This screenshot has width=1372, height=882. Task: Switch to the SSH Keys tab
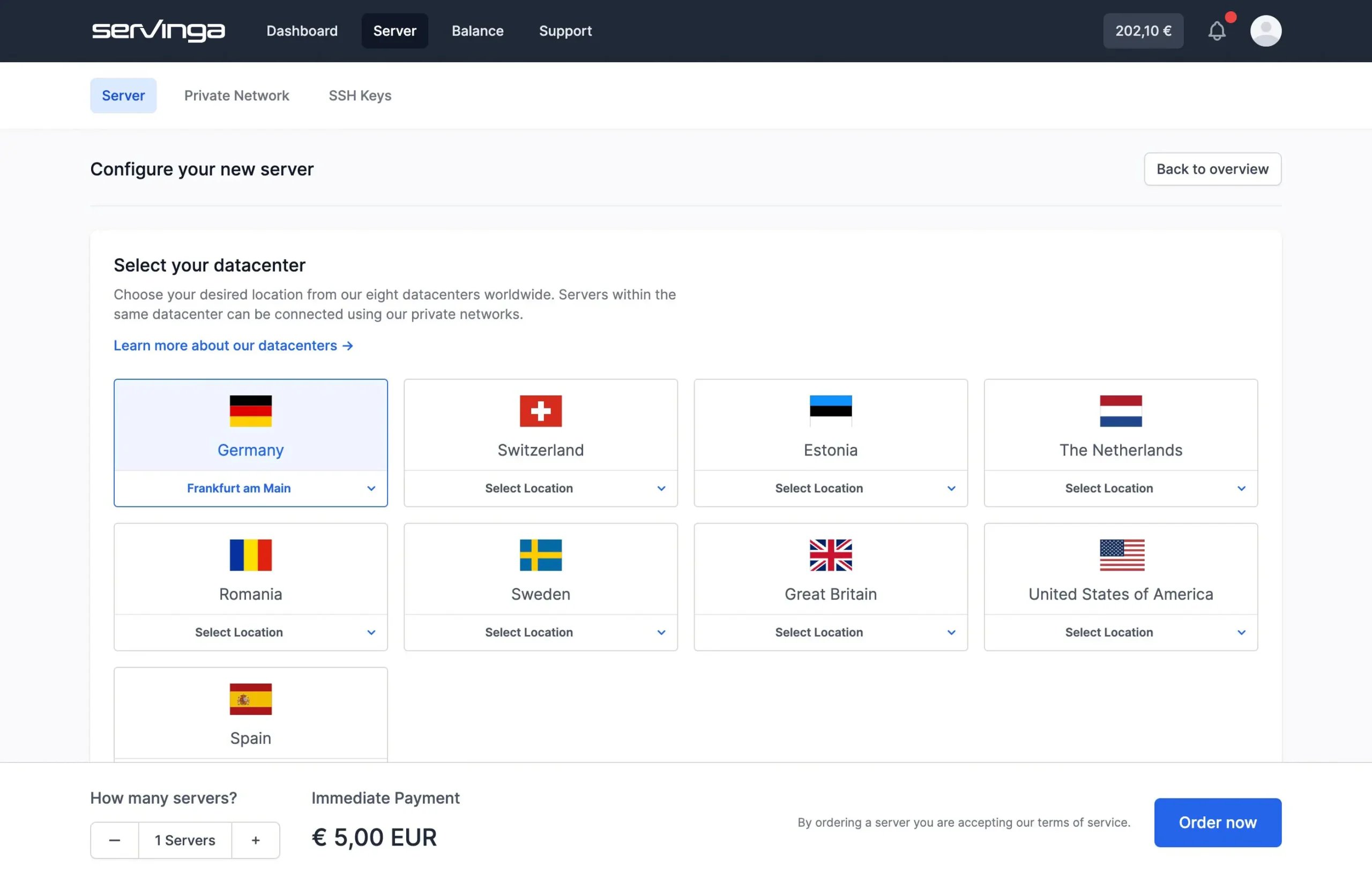coord(360,95)
